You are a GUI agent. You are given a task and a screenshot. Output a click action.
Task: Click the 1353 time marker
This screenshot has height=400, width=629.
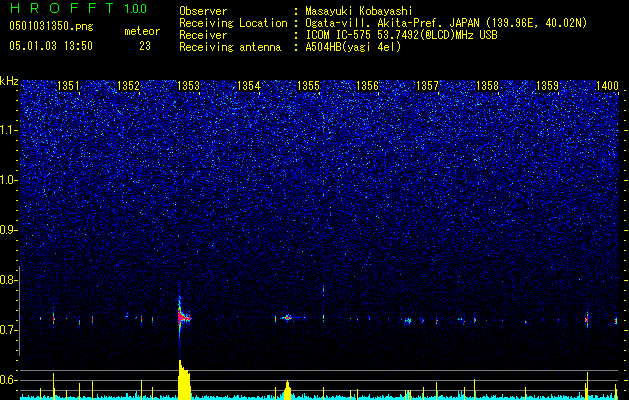188,86
